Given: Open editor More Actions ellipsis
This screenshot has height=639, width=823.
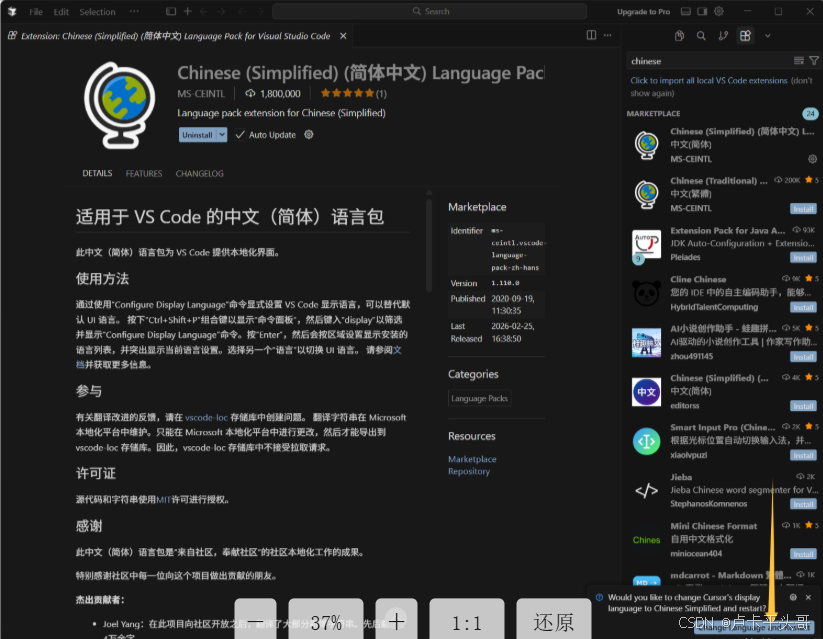Looking at the screenshot, I should 607,35.
